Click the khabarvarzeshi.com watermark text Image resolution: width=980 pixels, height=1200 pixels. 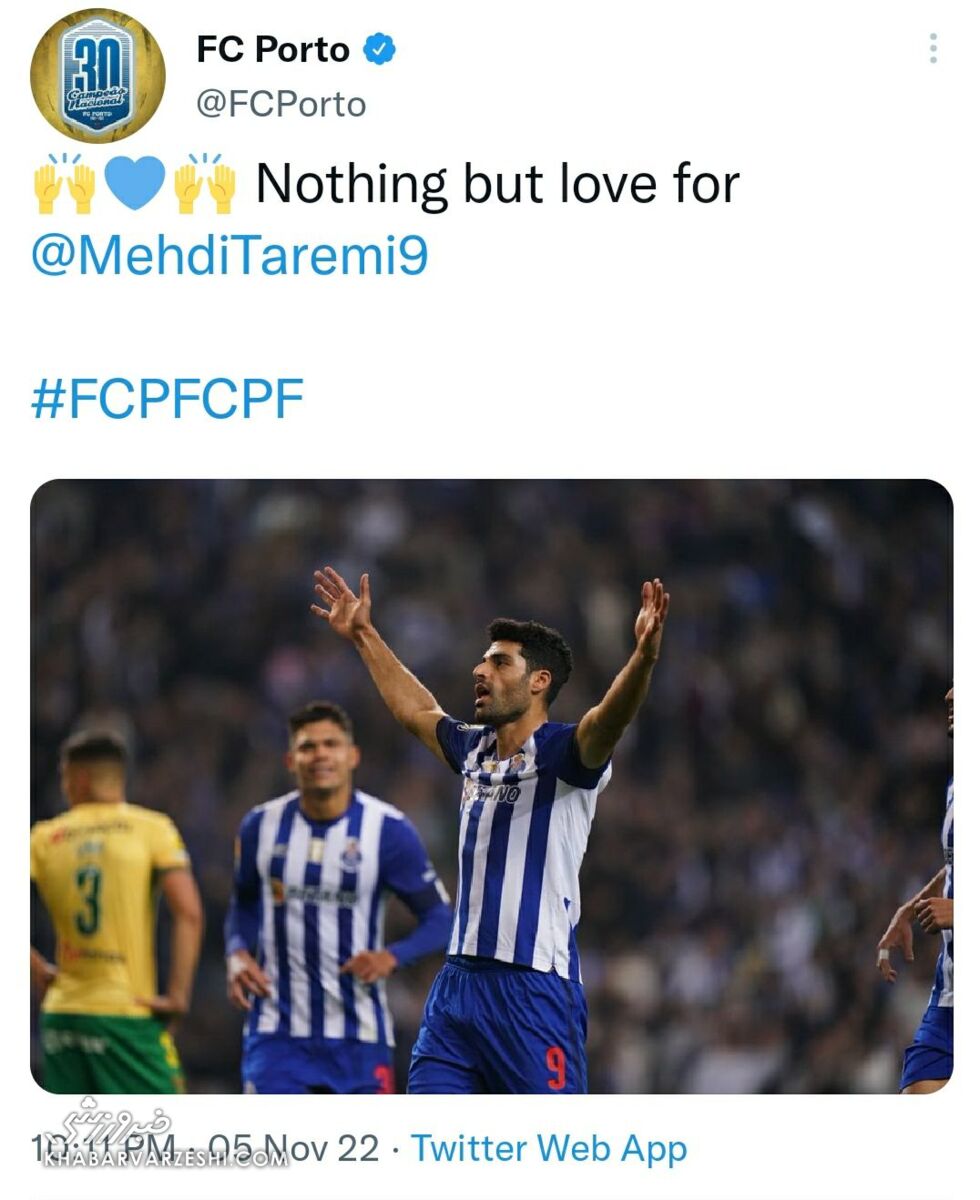coord(160,1160)
